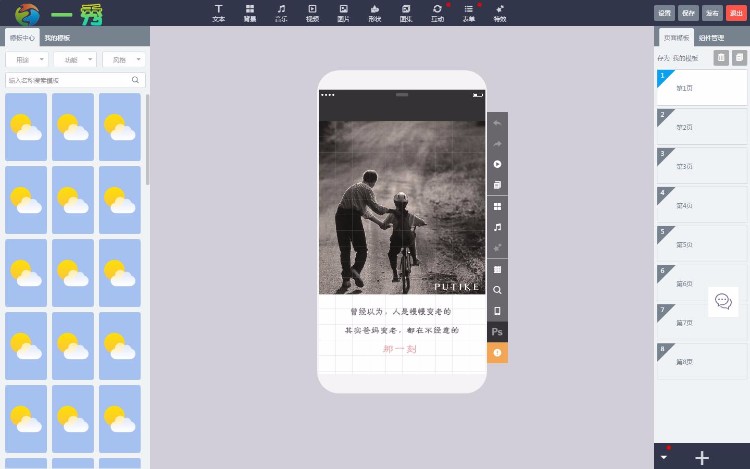Click the red 退出 exit button
The height and width of the screenshot is (469, 750).
pyautogui.click(x=736, y=13)
